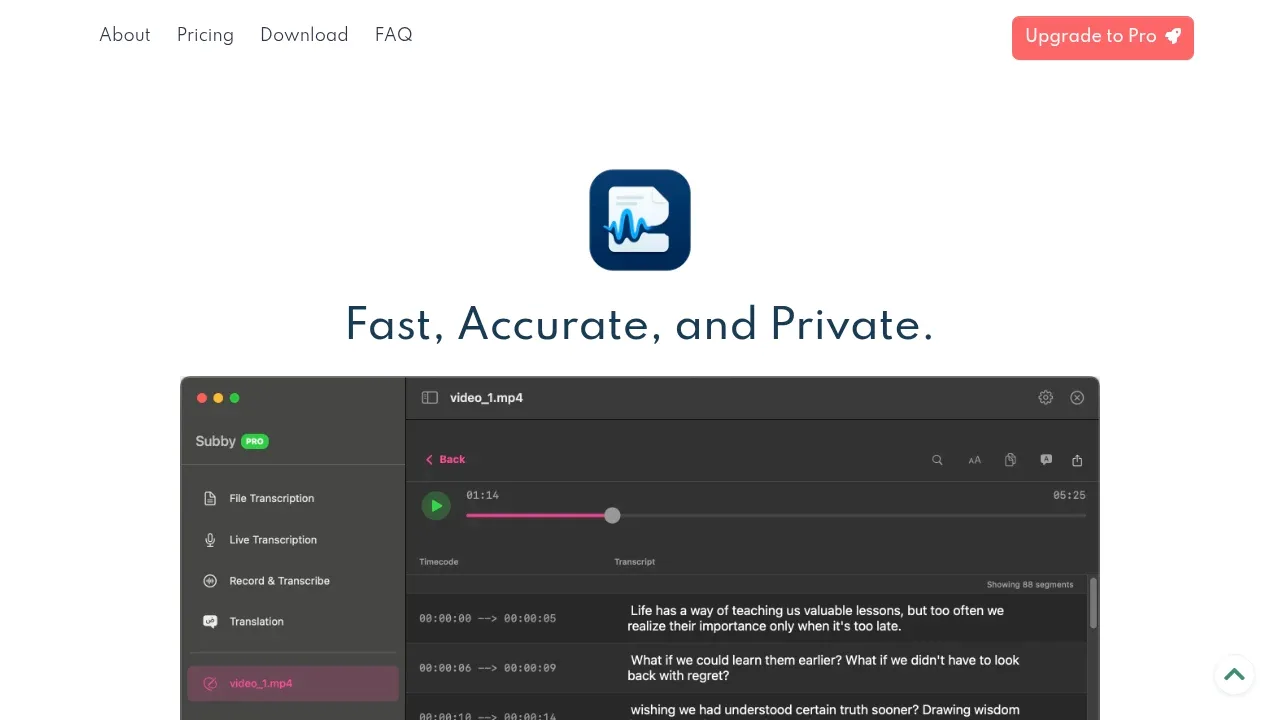Click the video_1.mp4 file icon
The image size is (1280, 720).
(210, 684)
